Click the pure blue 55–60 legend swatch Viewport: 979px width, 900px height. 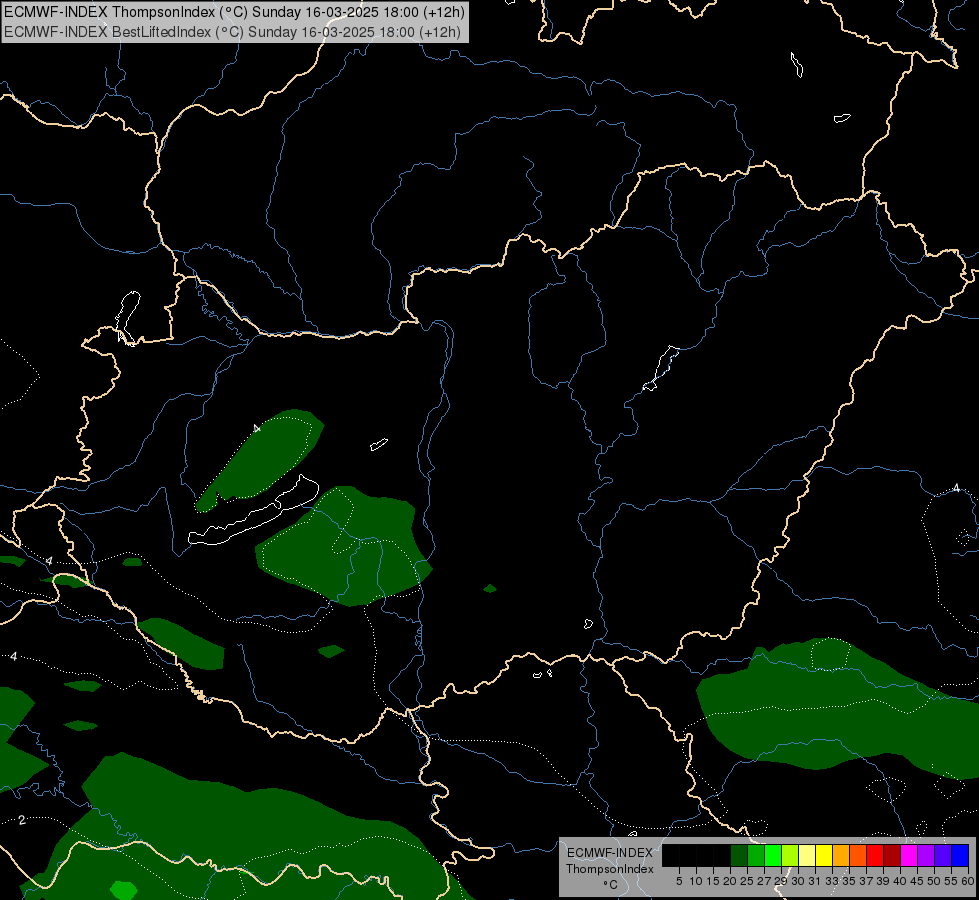(x=960, y=855)
